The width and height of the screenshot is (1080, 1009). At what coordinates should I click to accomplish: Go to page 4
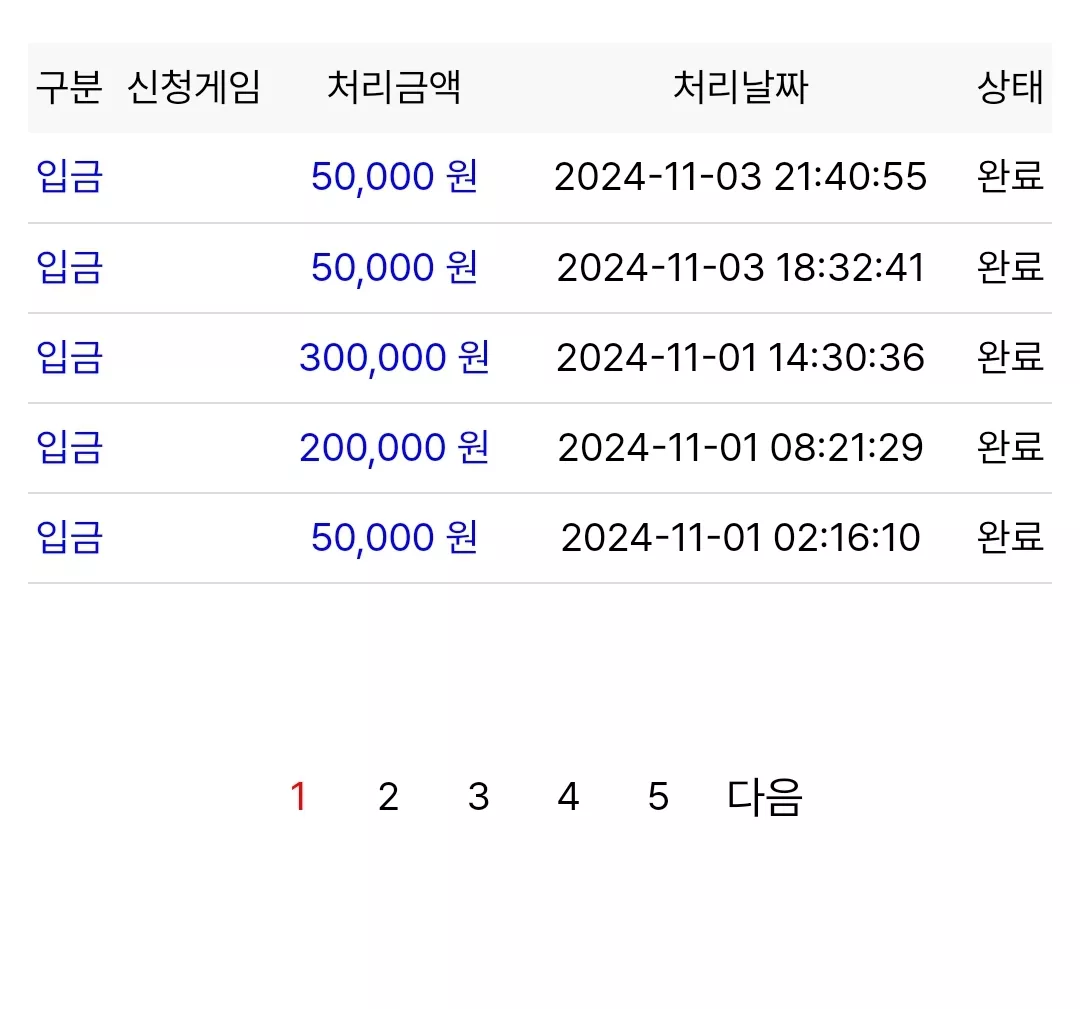(x=568, y=797)
